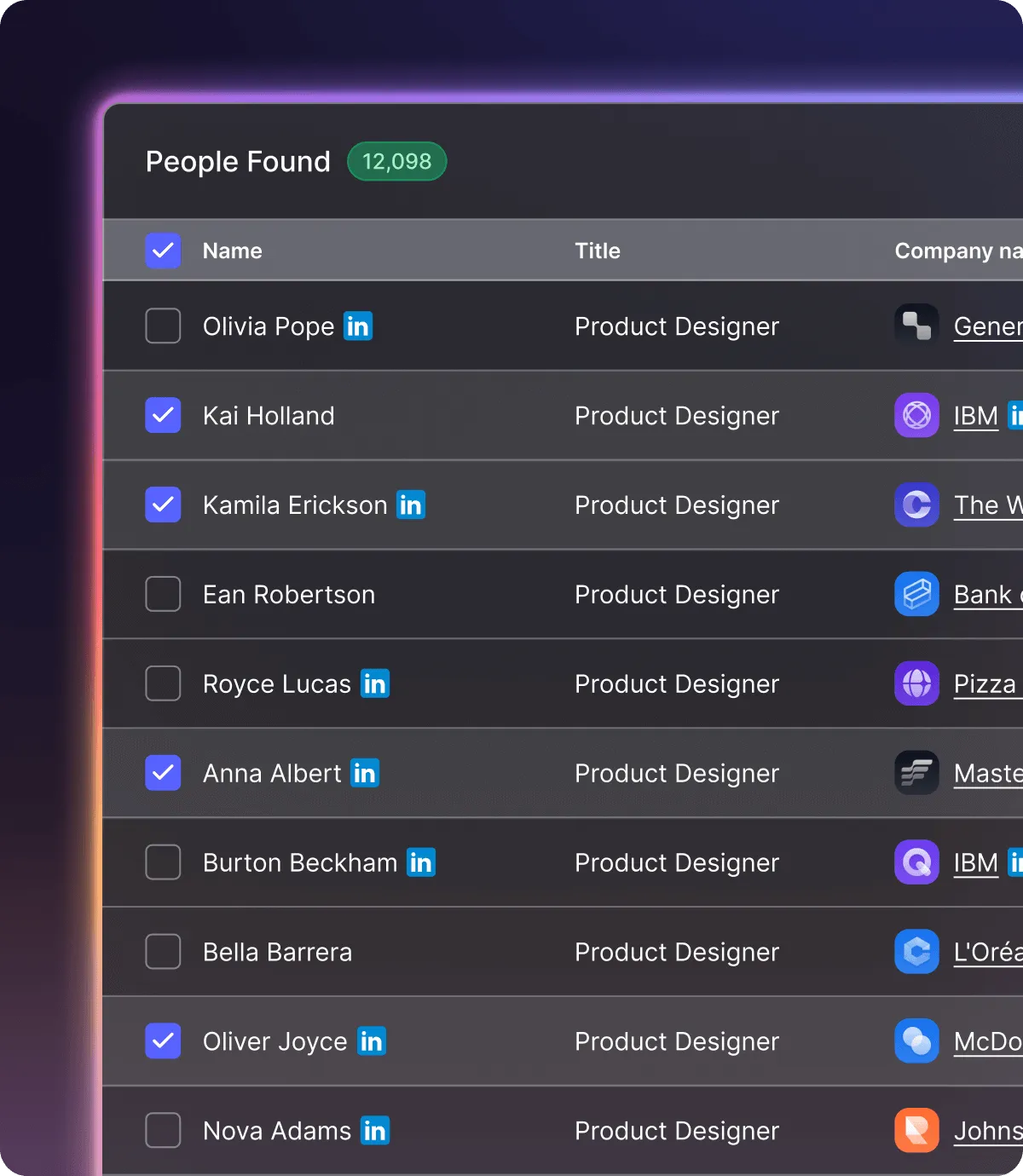
Task: Check the Olivia Pope row checkbox
Action: click(163, 326)
